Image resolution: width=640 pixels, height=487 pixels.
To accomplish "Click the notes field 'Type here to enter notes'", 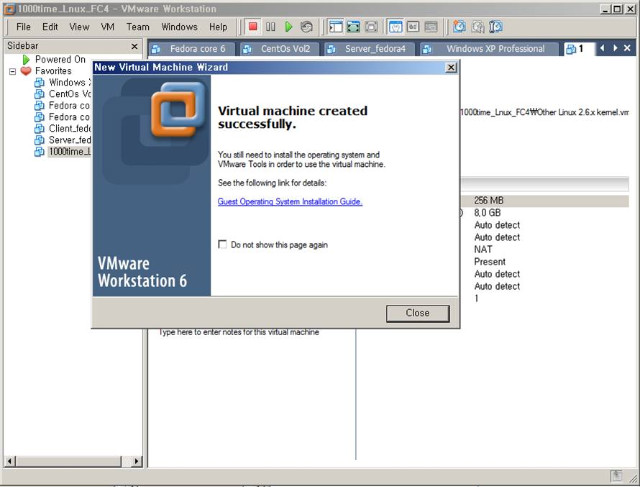I will (239, 332).
